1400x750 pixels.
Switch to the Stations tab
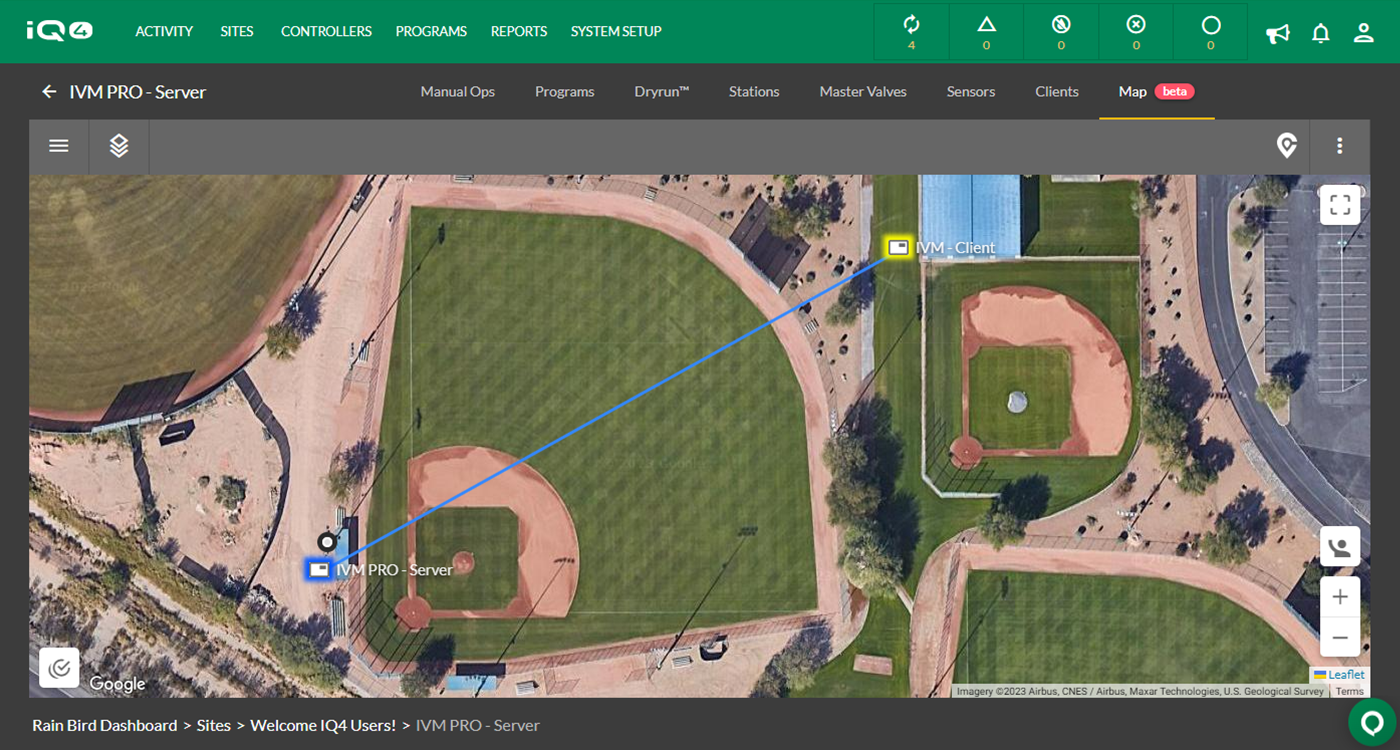[754, 92]
